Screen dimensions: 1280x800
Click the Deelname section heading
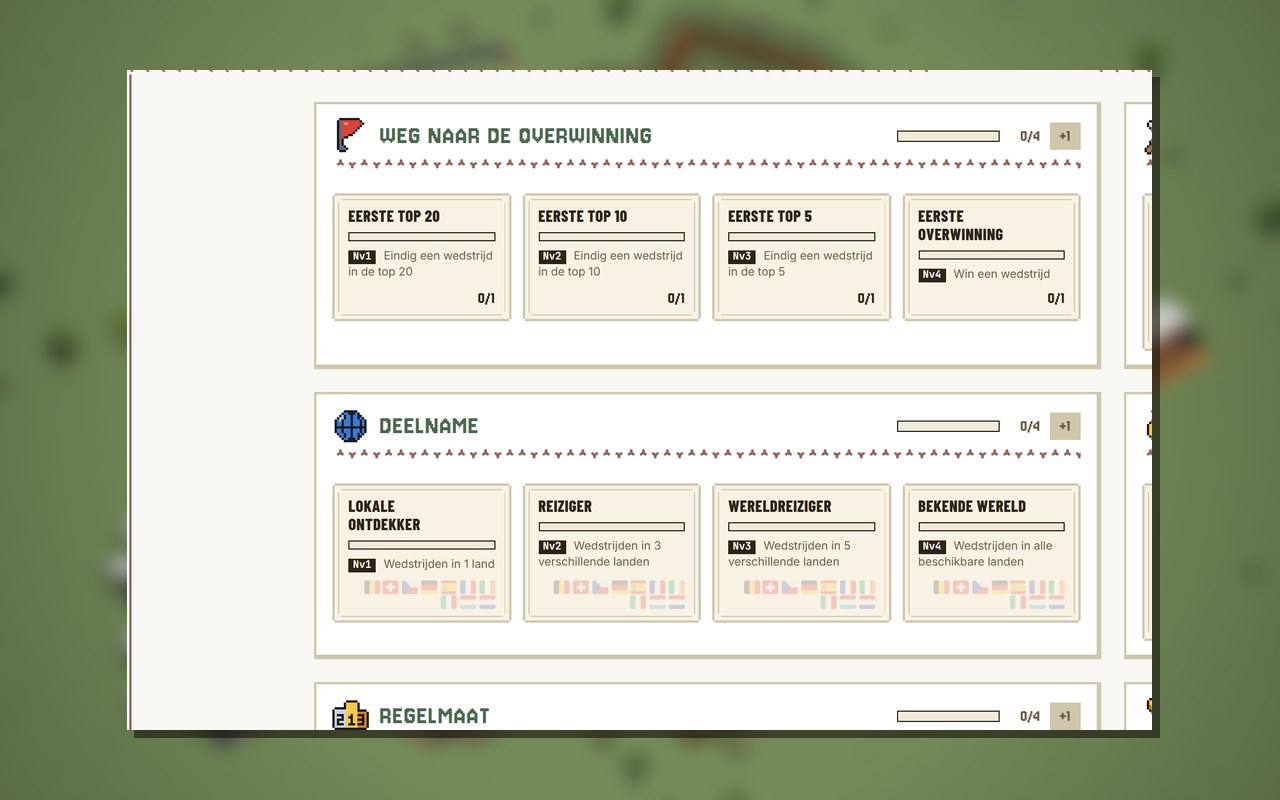pos(428,426)
